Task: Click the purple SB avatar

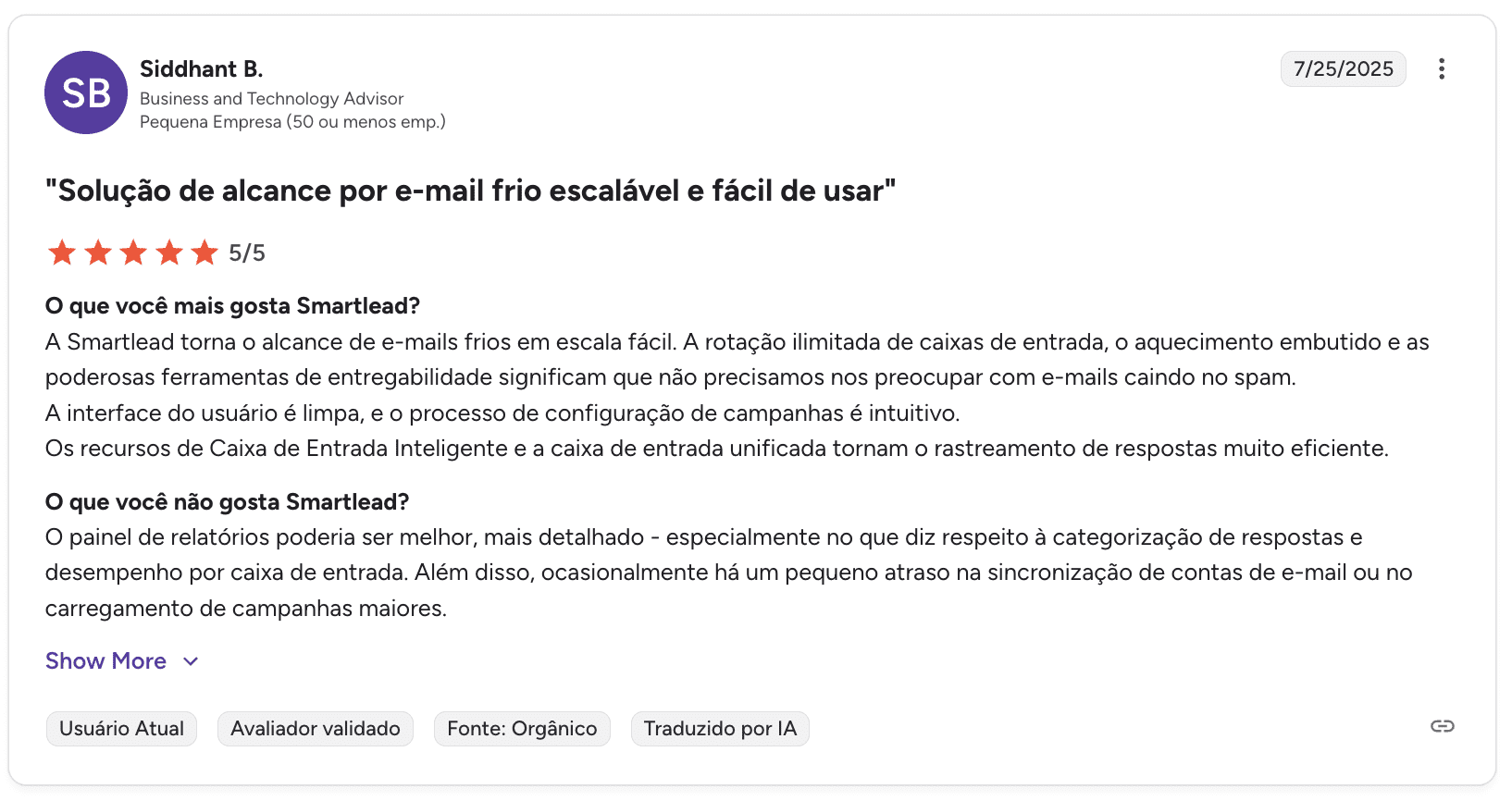Action: [86, 92]
